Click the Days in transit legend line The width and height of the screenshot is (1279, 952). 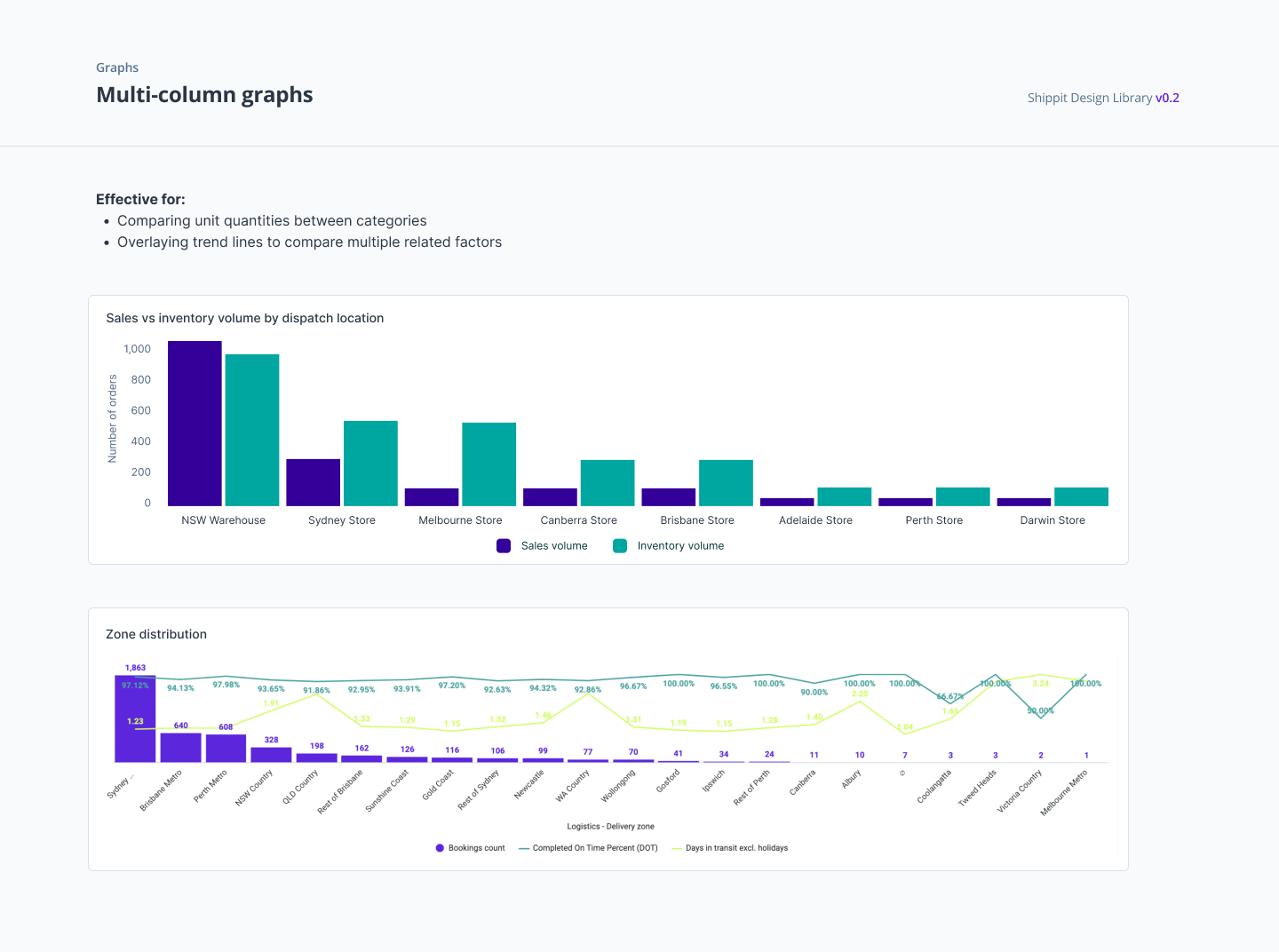pyautogui.click(x=677, y=848)
